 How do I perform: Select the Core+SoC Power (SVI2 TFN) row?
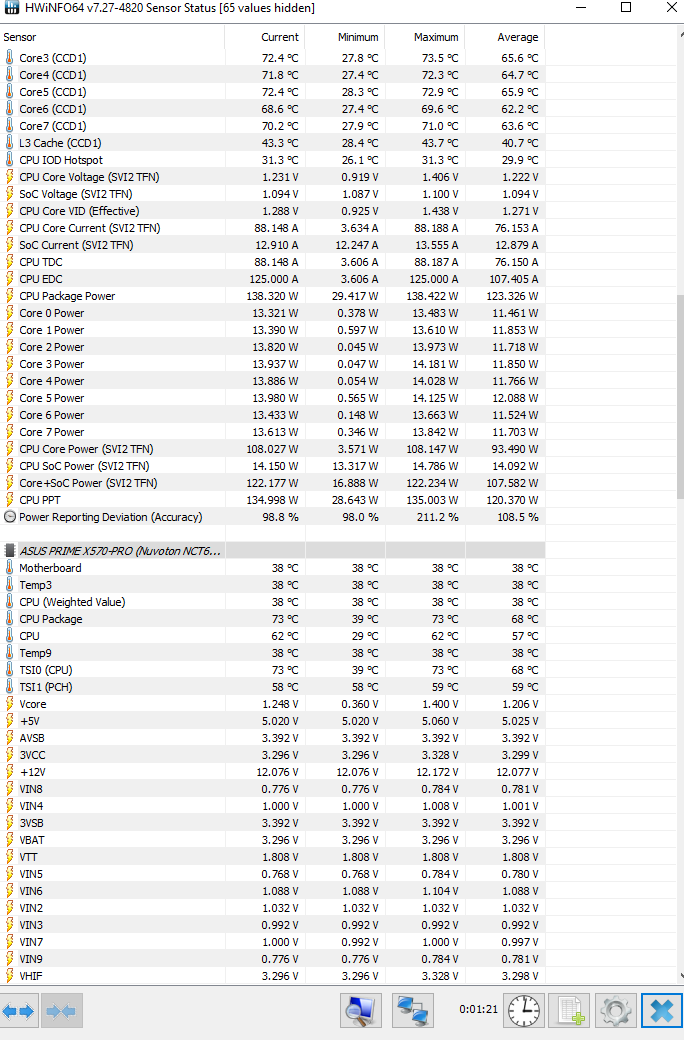272,483
